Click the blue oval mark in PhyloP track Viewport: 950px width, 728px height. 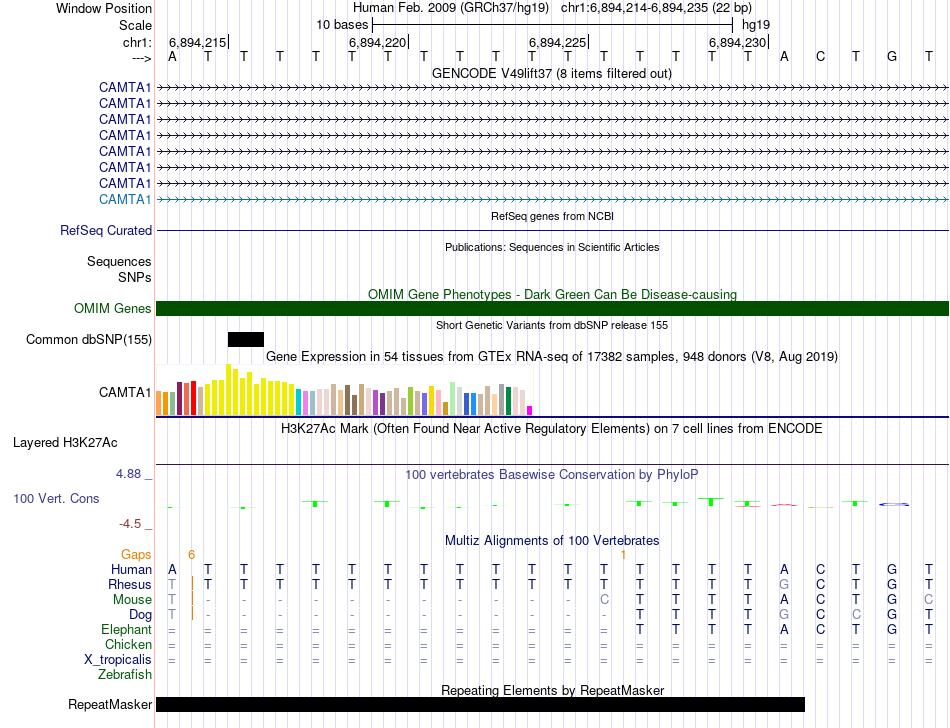click(x=894, y=504)
